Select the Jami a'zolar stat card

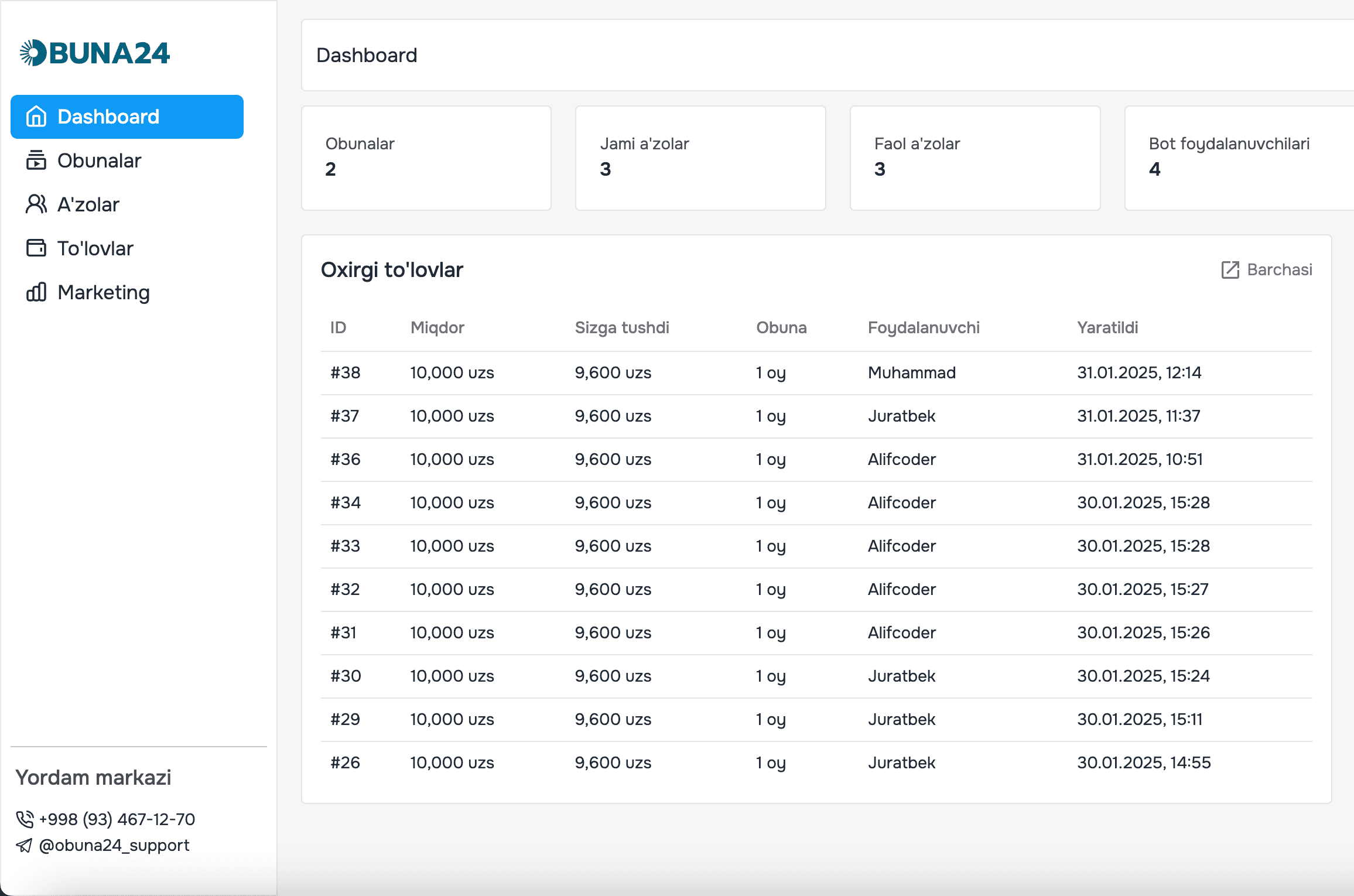(700, 158)
